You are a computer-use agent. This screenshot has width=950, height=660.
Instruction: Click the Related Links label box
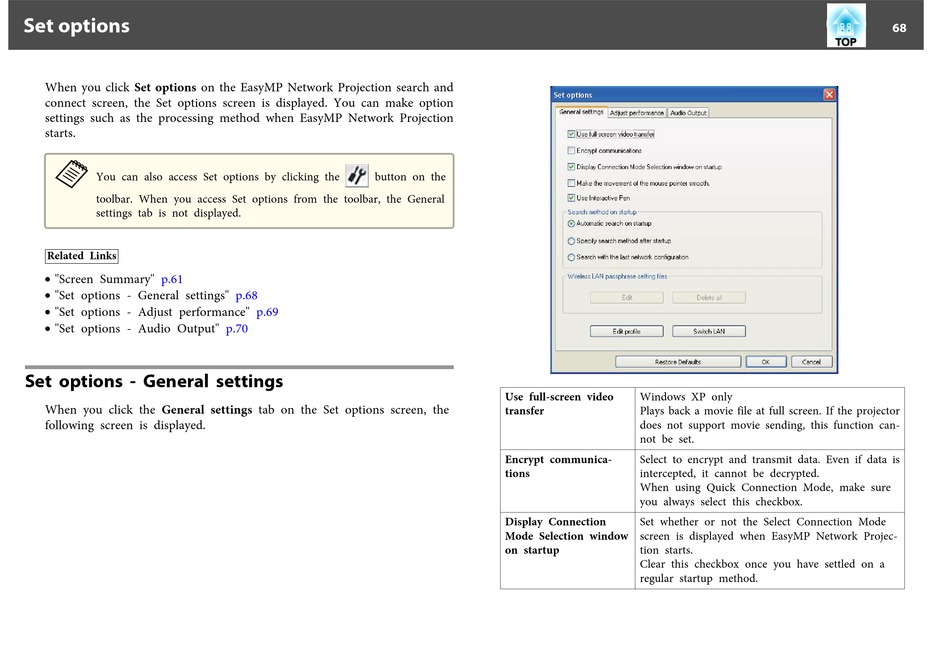(x=82, y=256)
